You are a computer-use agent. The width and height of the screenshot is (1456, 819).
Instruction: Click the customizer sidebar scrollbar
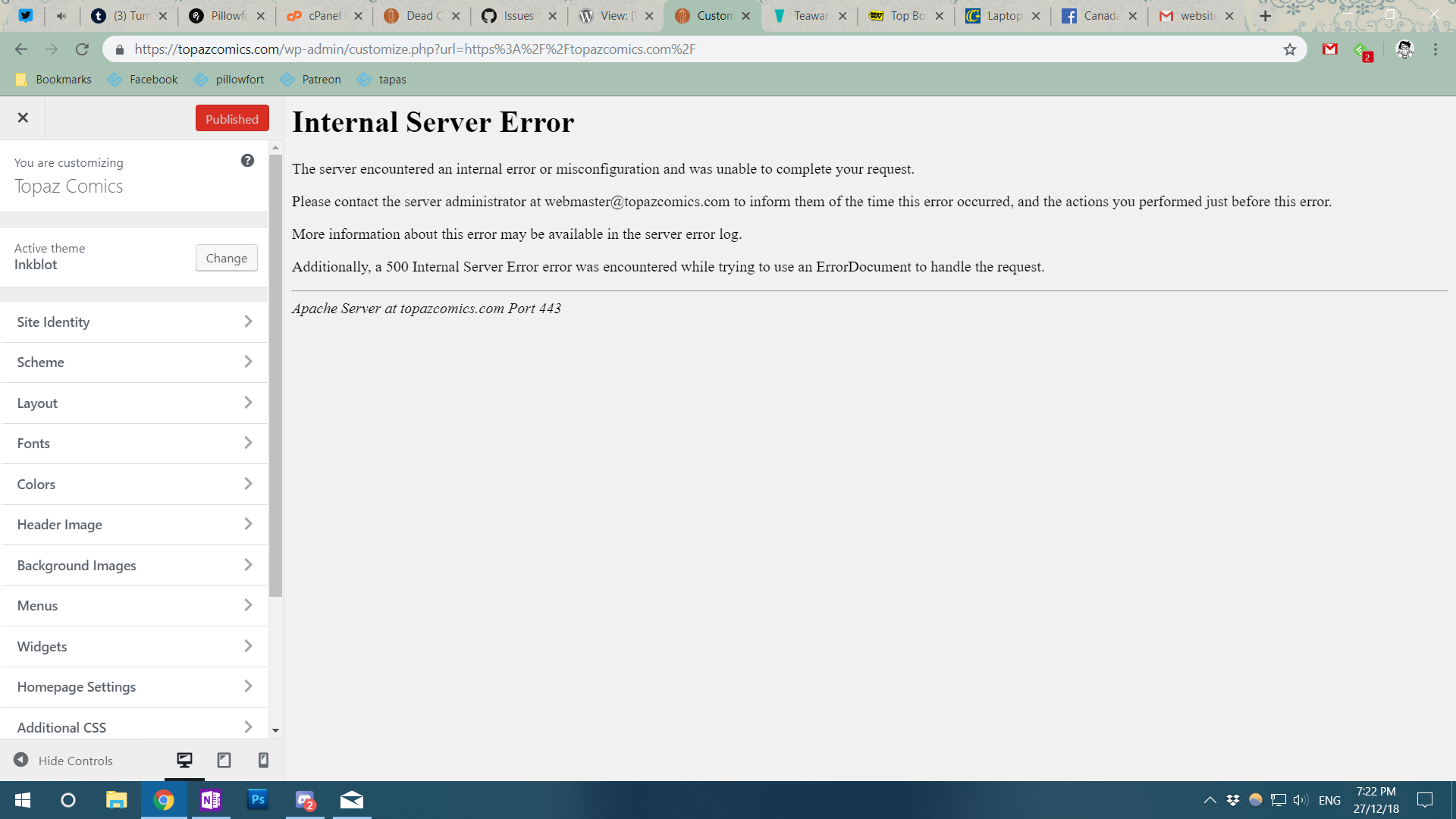[275, 376]
